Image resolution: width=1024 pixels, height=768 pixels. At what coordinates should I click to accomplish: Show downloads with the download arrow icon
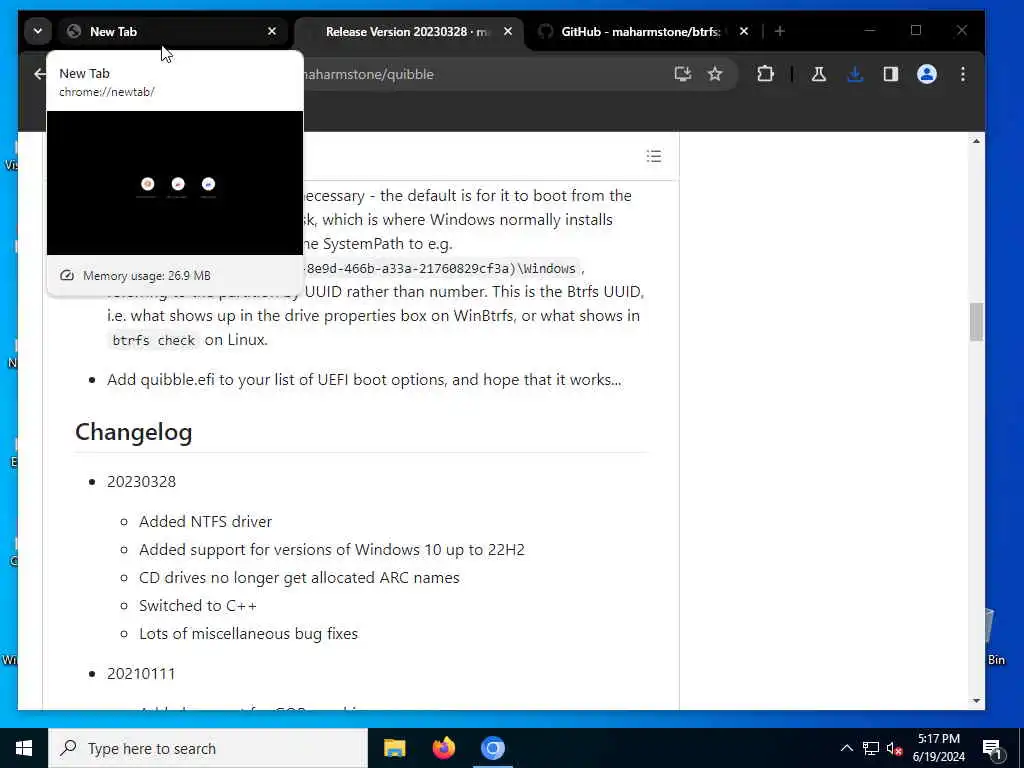coord(854,74)
